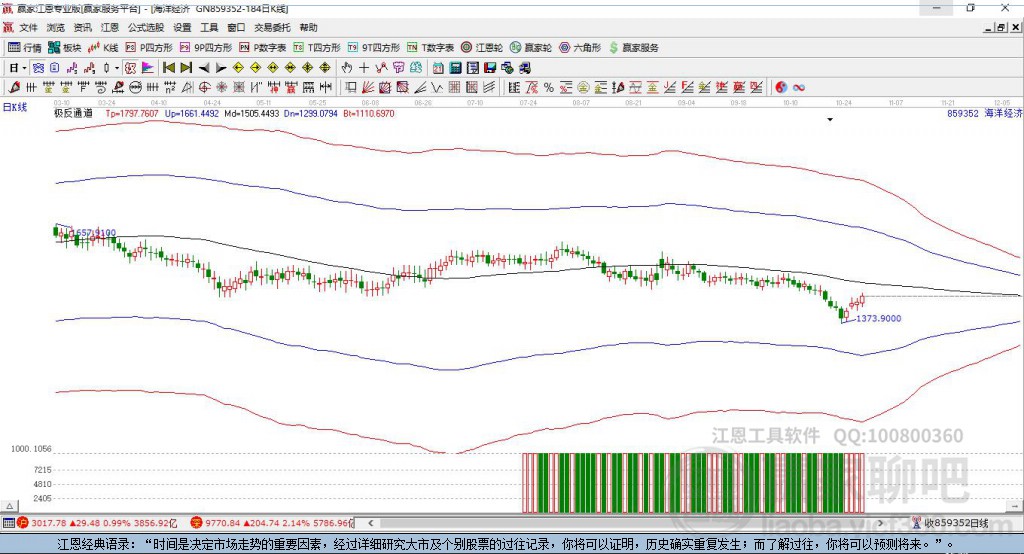
Task: Expand the small black triangle above chart
Action: (830, 120)
